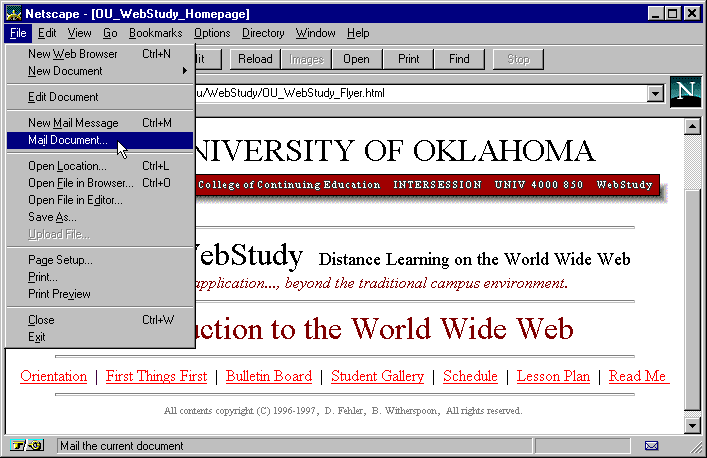Click the Stop toolbar button

point(518,59)
